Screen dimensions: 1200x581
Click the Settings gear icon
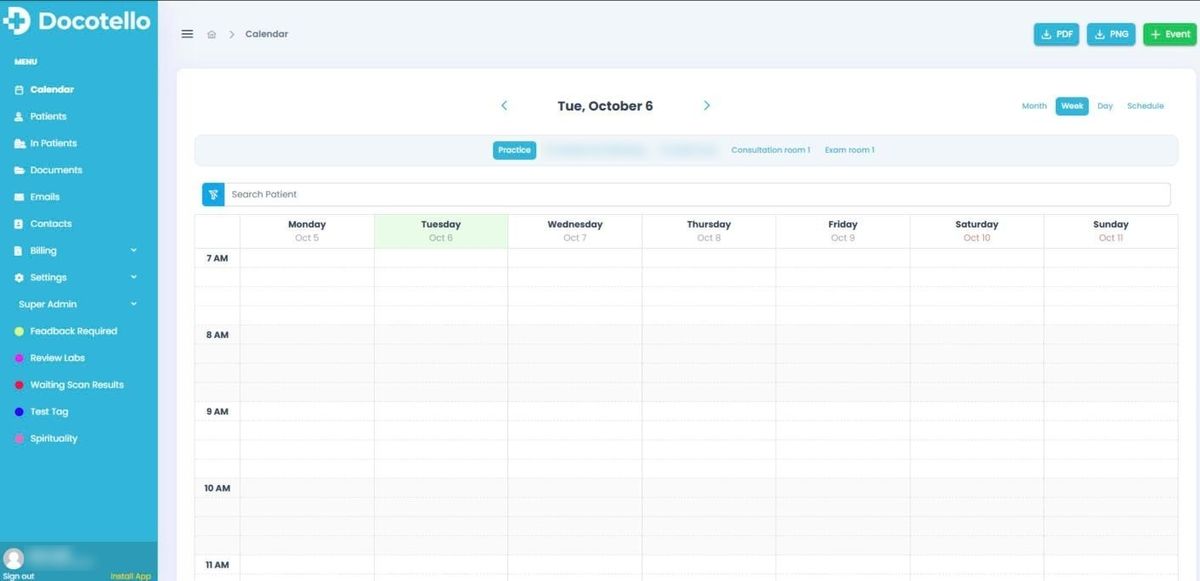[x=19, y=278]
